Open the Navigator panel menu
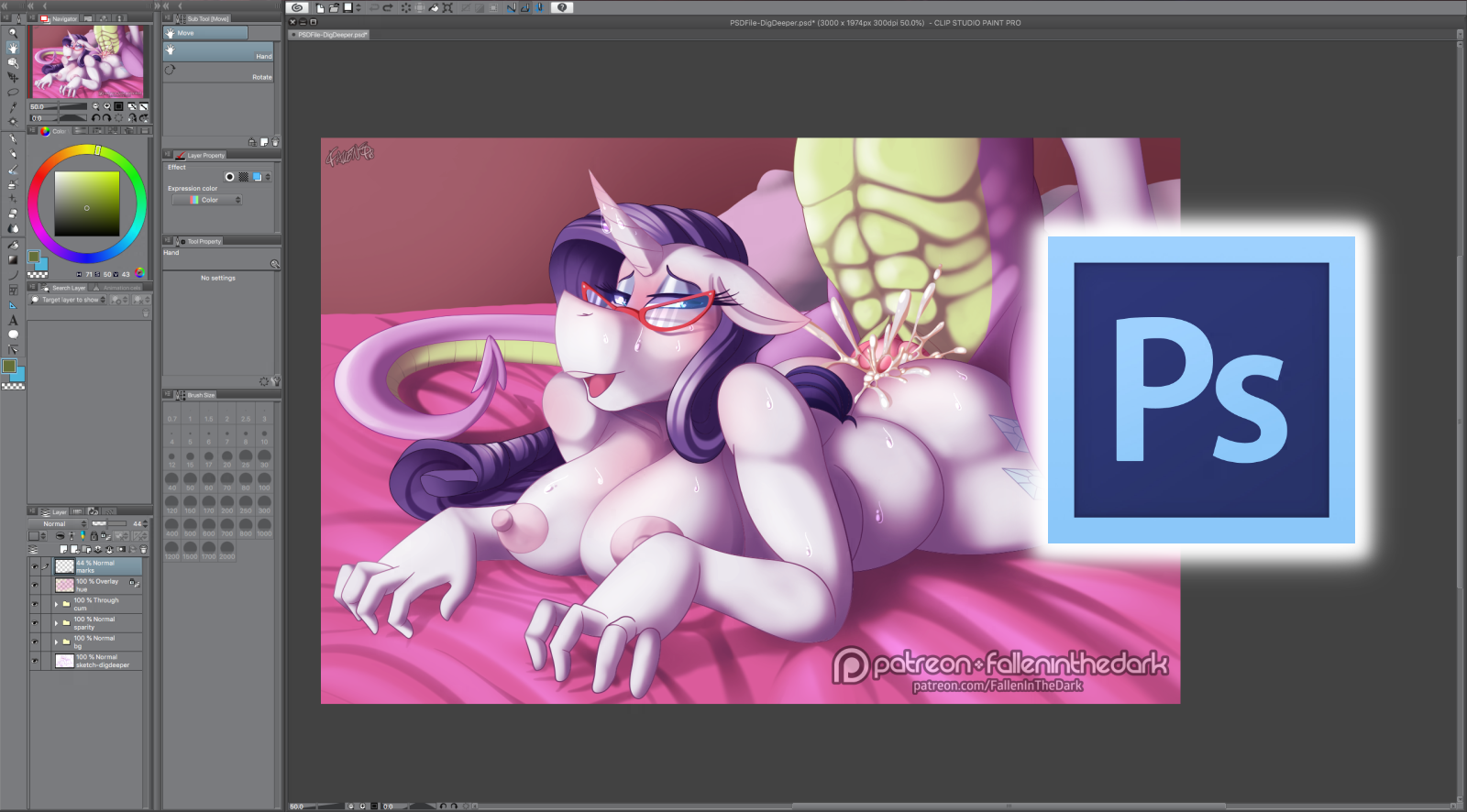This screenshot has width=1467, height=812. pyautogui.click(x=31, y=18)
